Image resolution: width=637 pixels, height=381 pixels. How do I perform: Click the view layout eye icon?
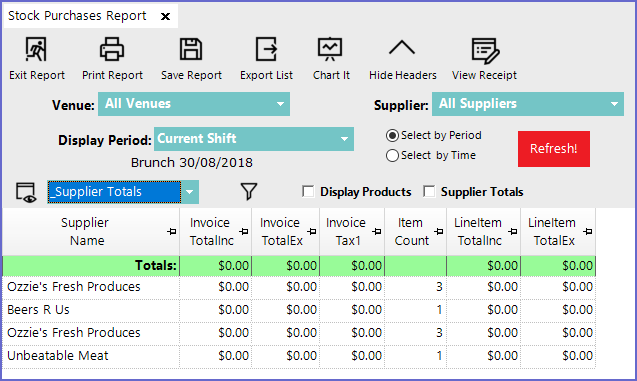click(26, 192)
